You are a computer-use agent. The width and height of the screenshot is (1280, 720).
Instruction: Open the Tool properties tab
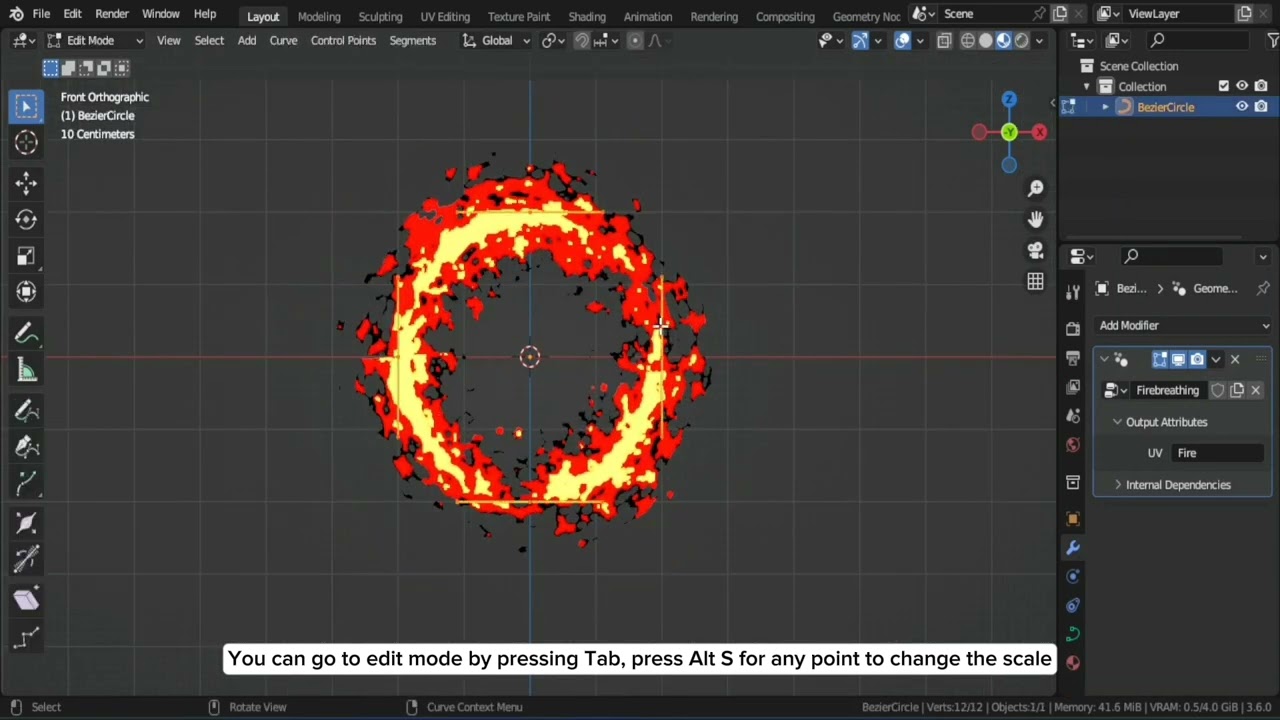pos(1073,291)
